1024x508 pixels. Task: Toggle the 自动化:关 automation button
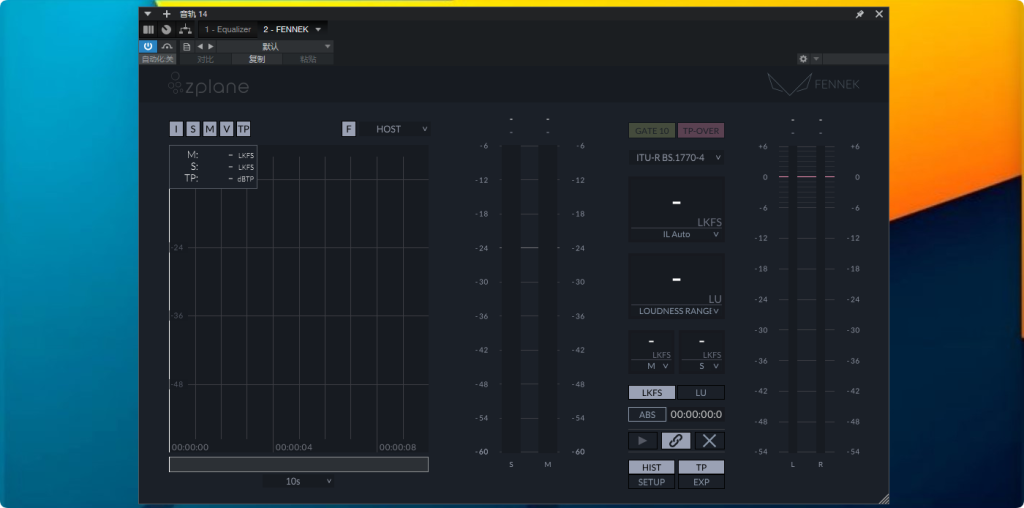click(x=158, y=59)
